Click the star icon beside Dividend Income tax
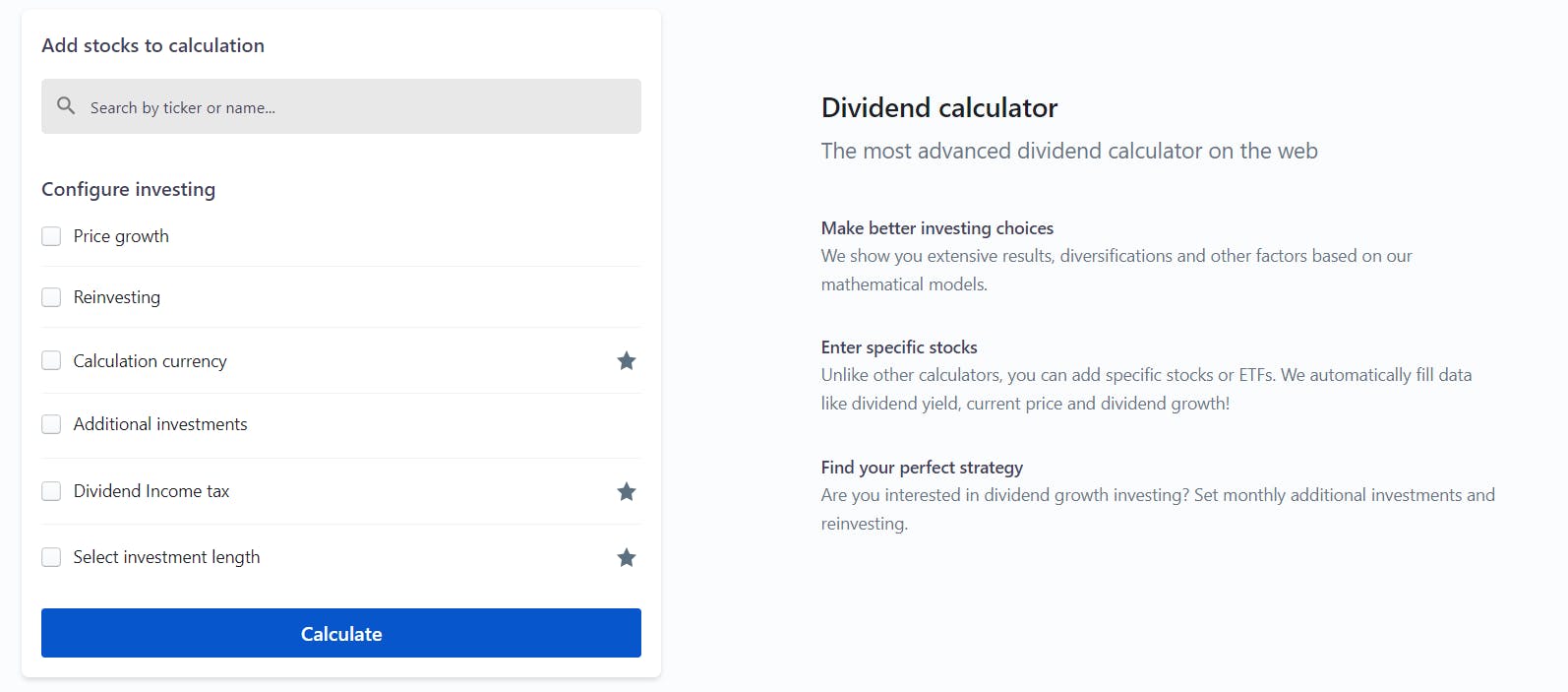 coord(627,491)
